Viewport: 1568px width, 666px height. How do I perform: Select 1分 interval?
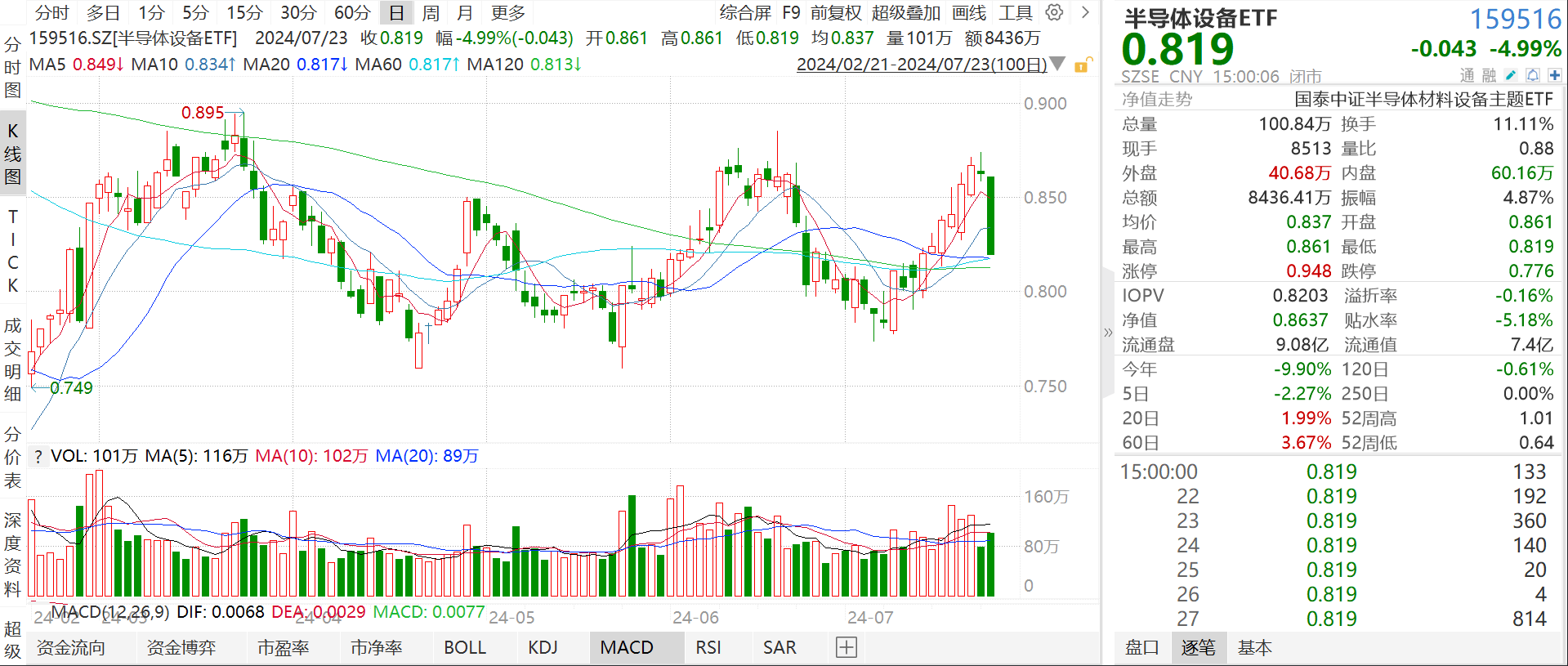click(151, 12)
